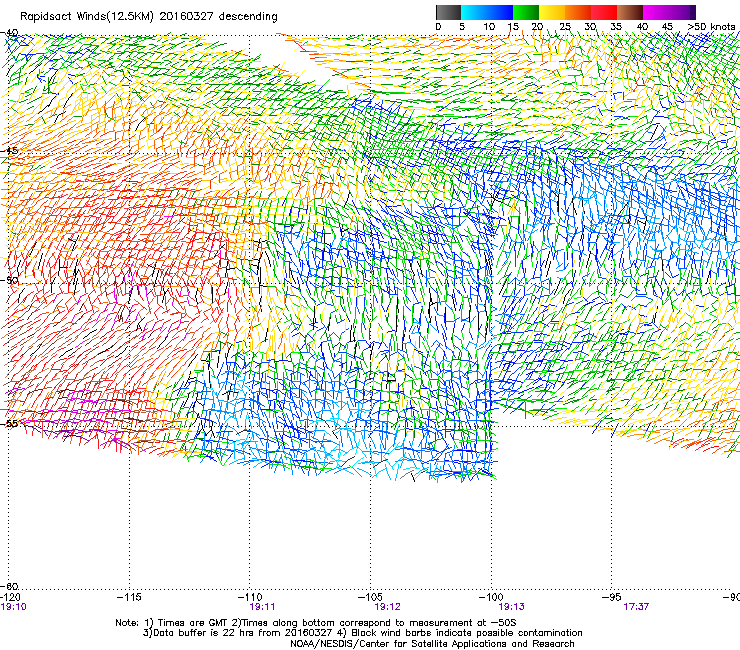Viewport: 740px width, 650px height.
Task: Click the magenta-purple 40-50 knots legend swatch
Action: click(x=669, y=12)
